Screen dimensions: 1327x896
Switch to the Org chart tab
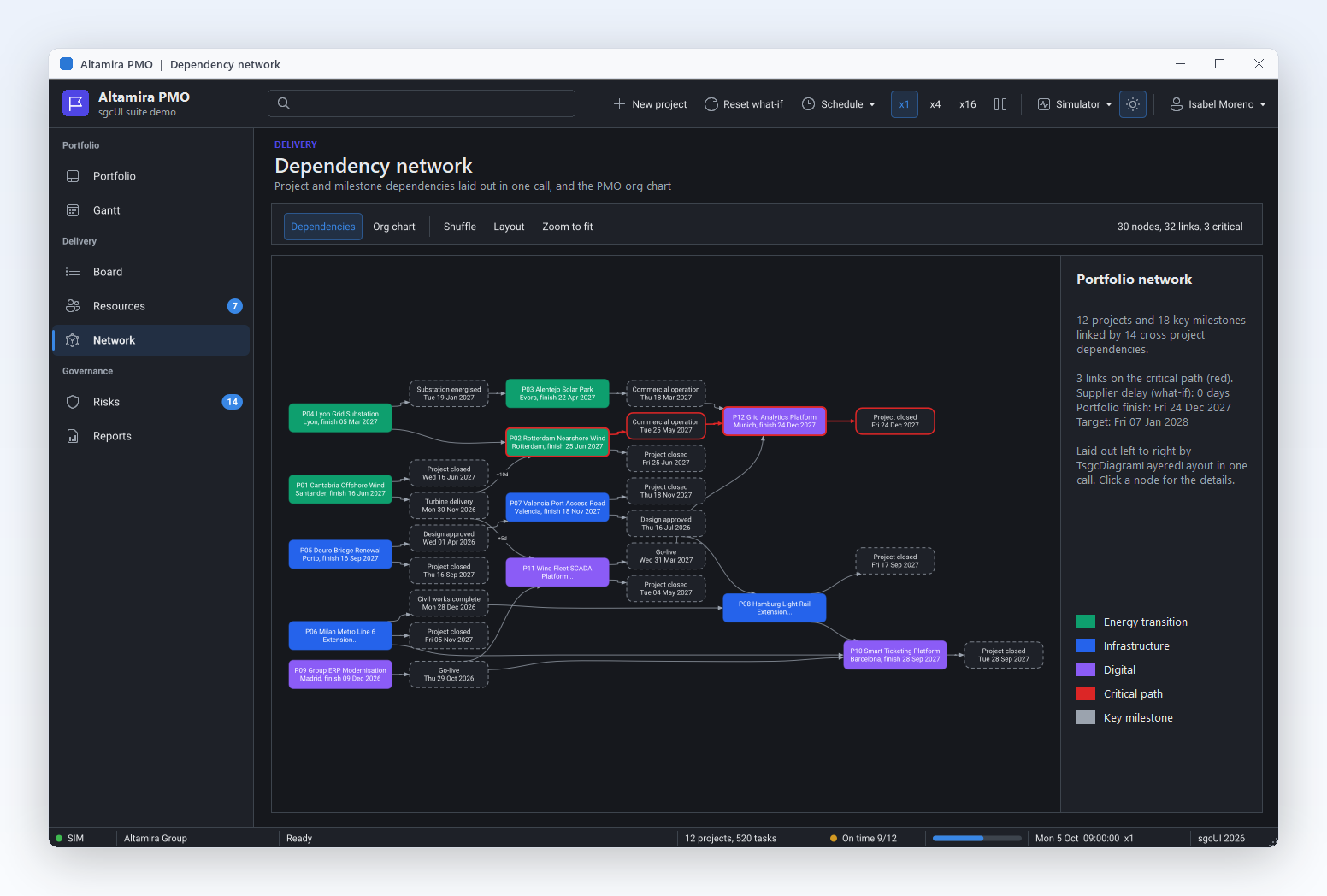tap(394, 227)
